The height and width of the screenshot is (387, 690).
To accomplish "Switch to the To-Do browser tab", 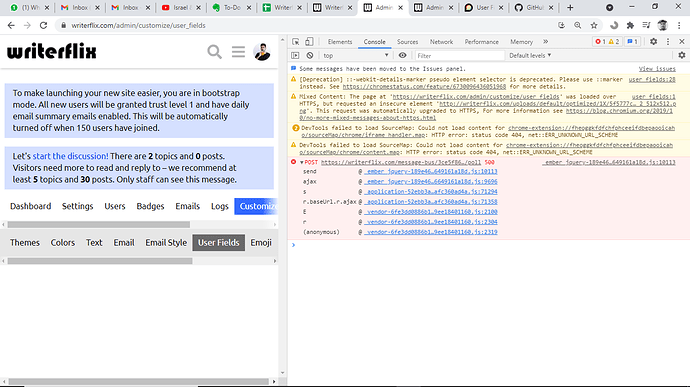I will (x=231, y=7).
